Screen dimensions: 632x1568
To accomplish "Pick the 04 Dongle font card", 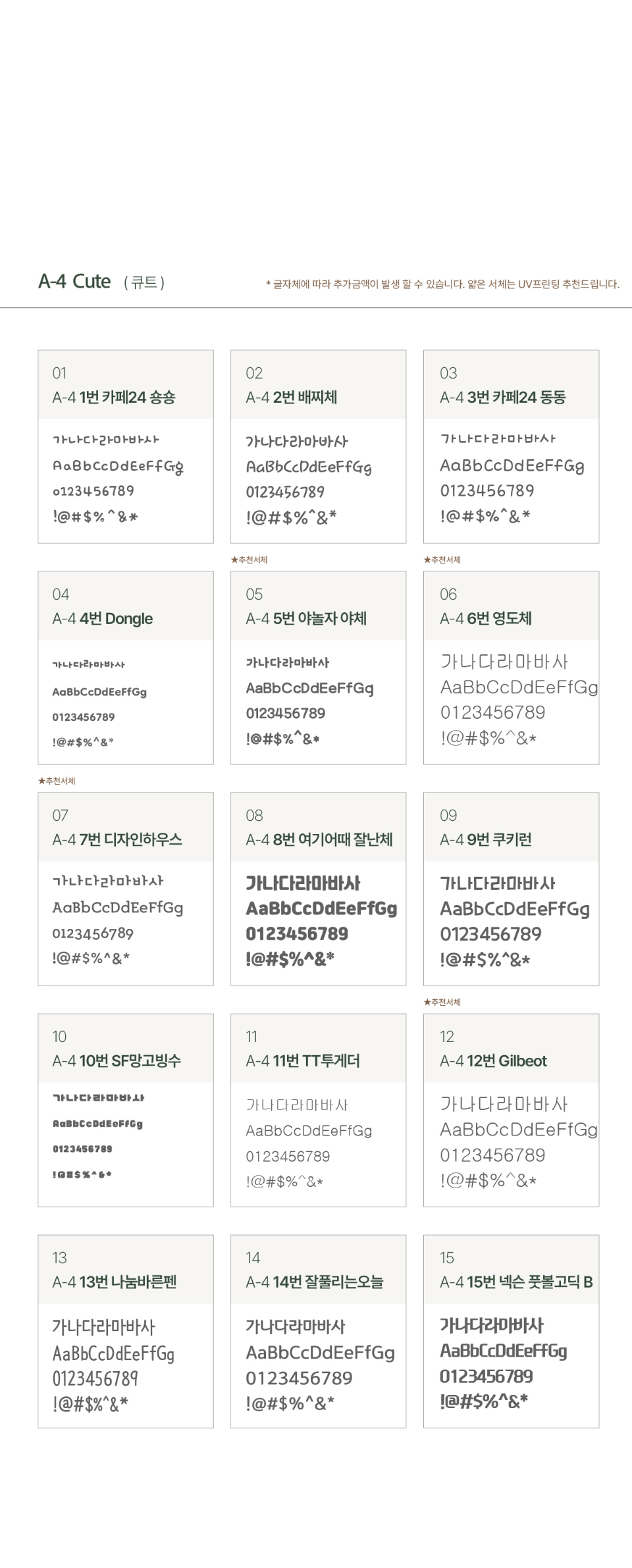I will coord(125,667).
